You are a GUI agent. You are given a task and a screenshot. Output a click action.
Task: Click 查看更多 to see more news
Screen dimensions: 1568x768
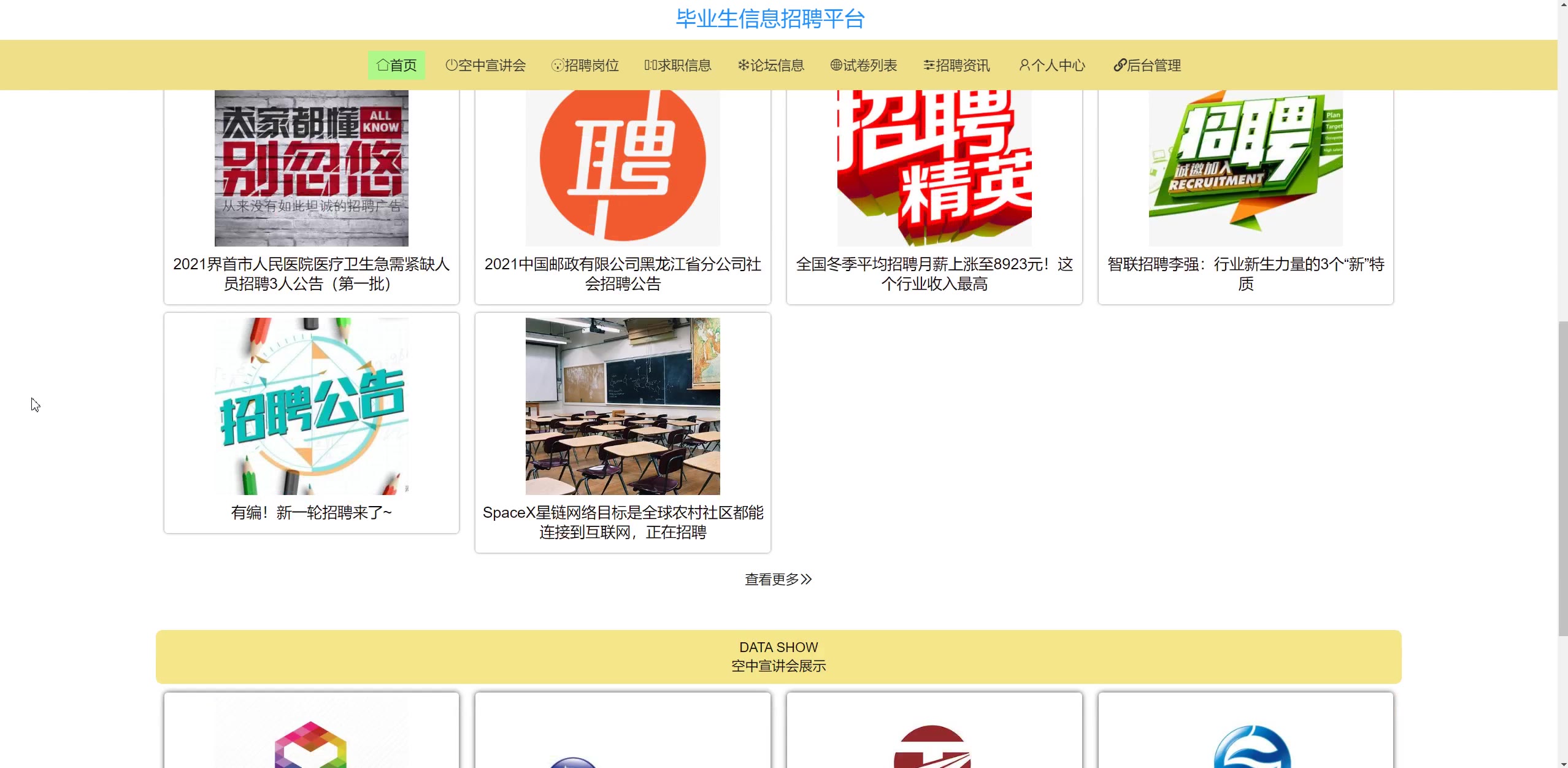772,579
